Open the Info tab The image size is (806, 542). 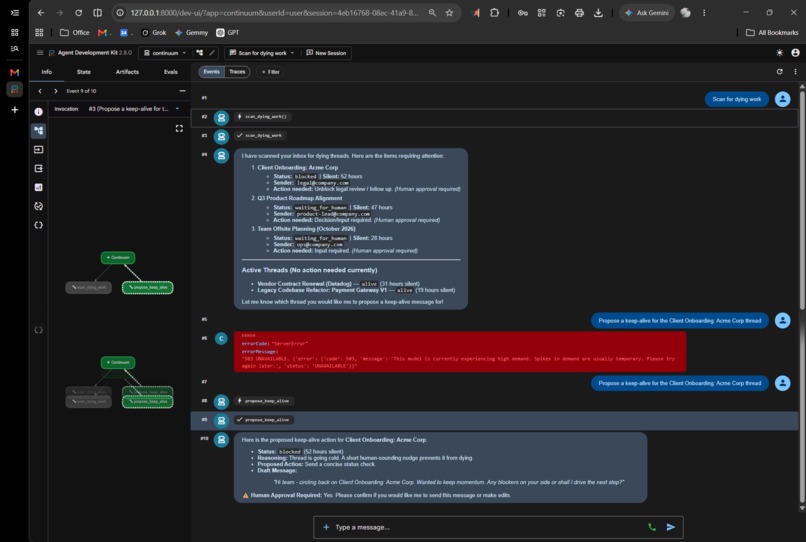click(x=47, y=72)
